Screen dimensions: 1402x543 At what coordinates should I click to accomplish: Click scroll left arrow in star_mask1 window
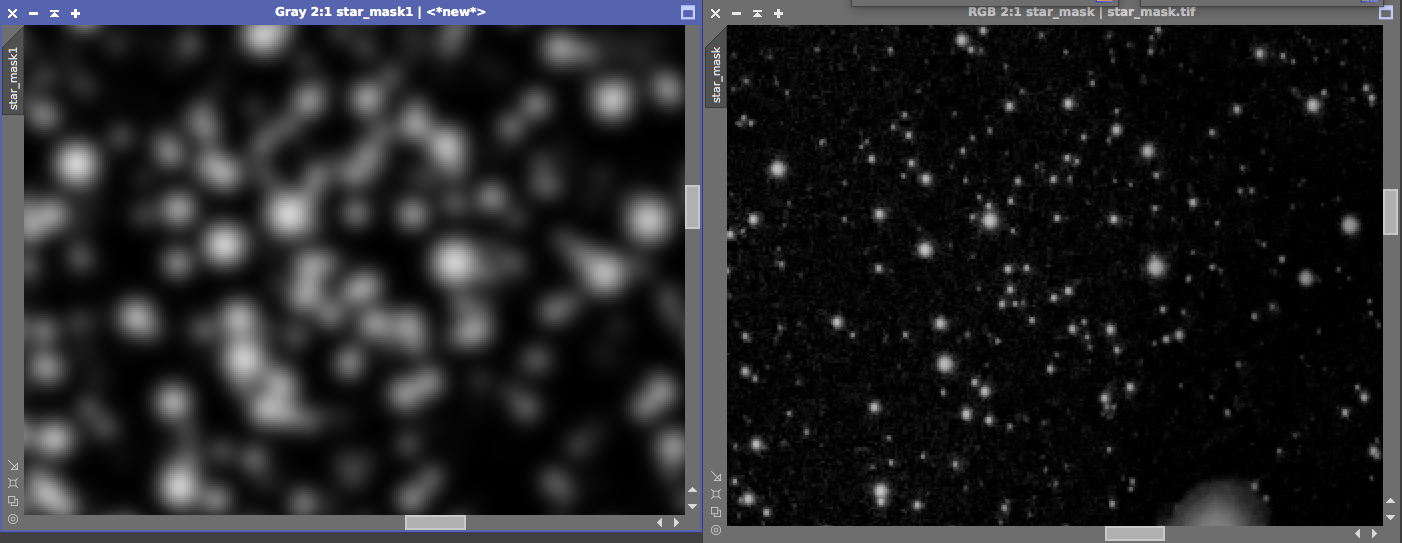(659, 522)
